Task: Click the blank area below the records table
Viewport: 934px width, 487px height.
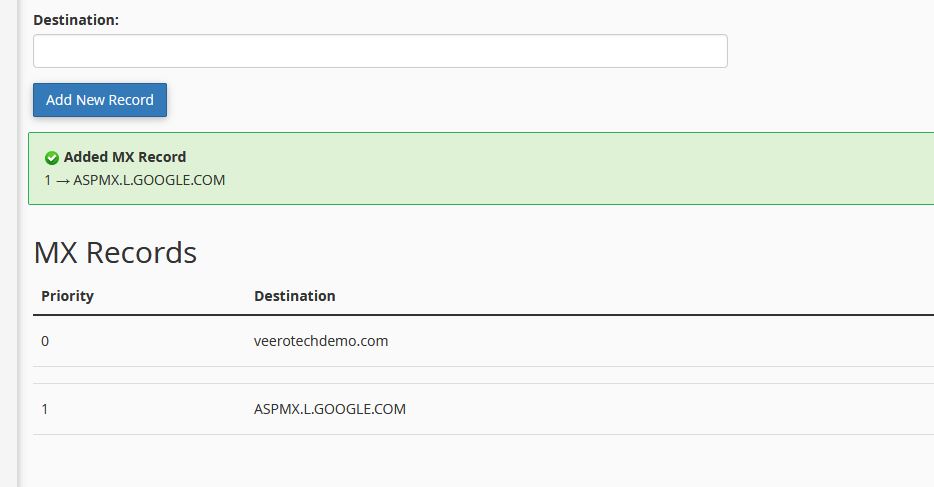Action: tap(480, 462)
